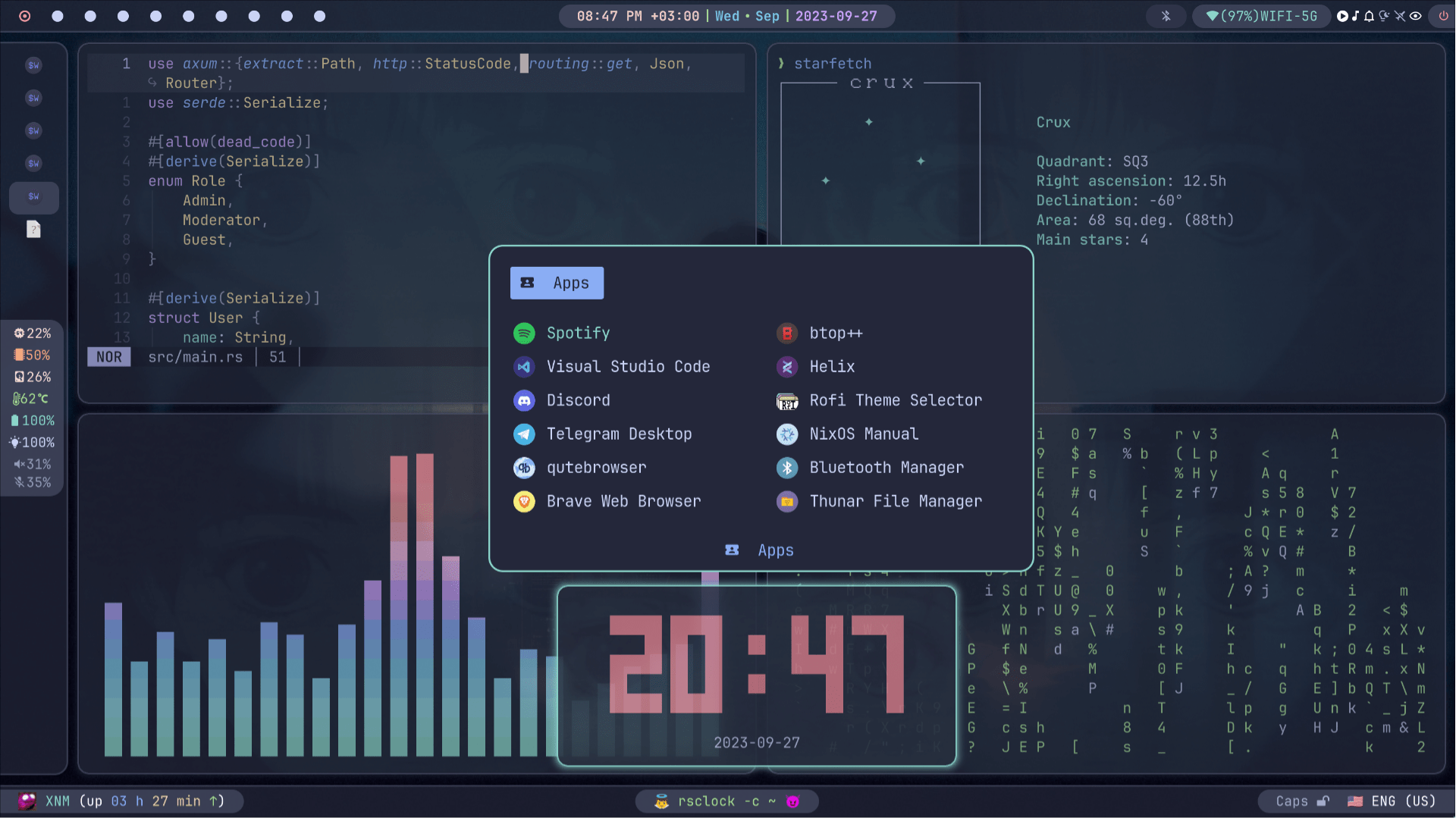The width and height of the screenshot is (1456, 818).
Task: Start Discord from the launcher
Action: [x=579, y=400]
